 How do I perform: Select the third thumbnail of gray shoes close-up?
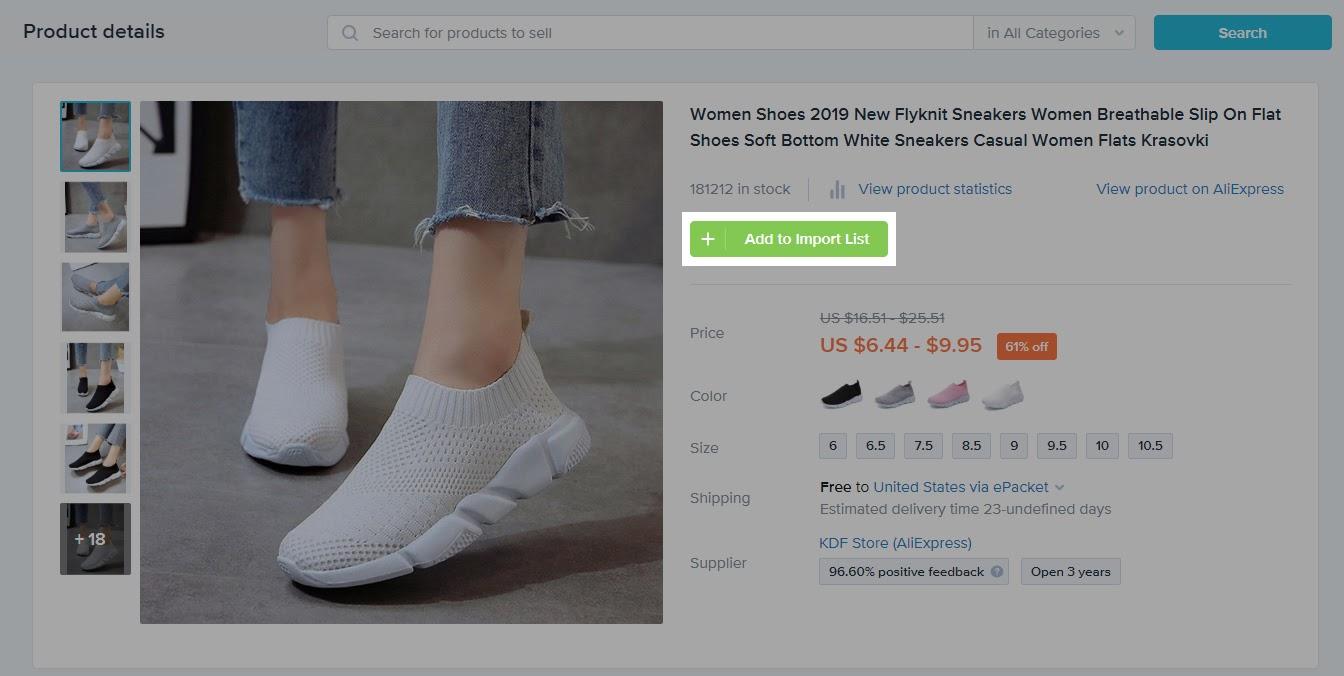tap(95, 297)
